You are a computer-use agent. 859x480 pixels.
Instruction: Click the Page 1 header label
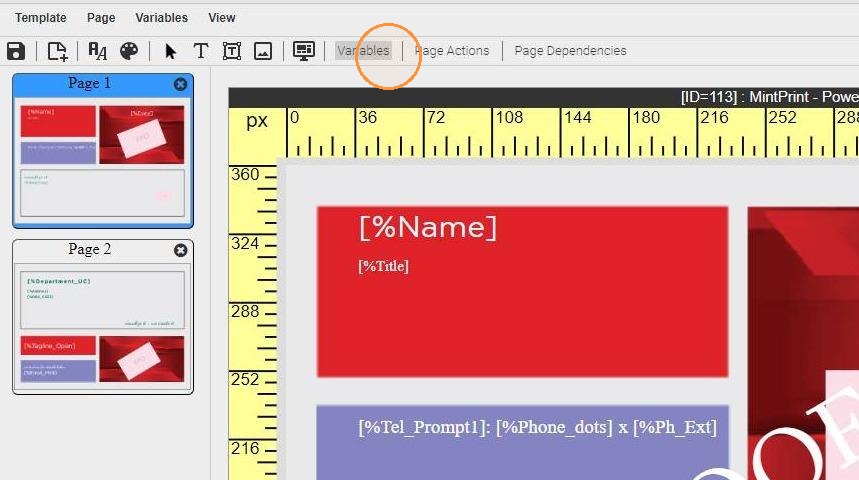point(89,83)
